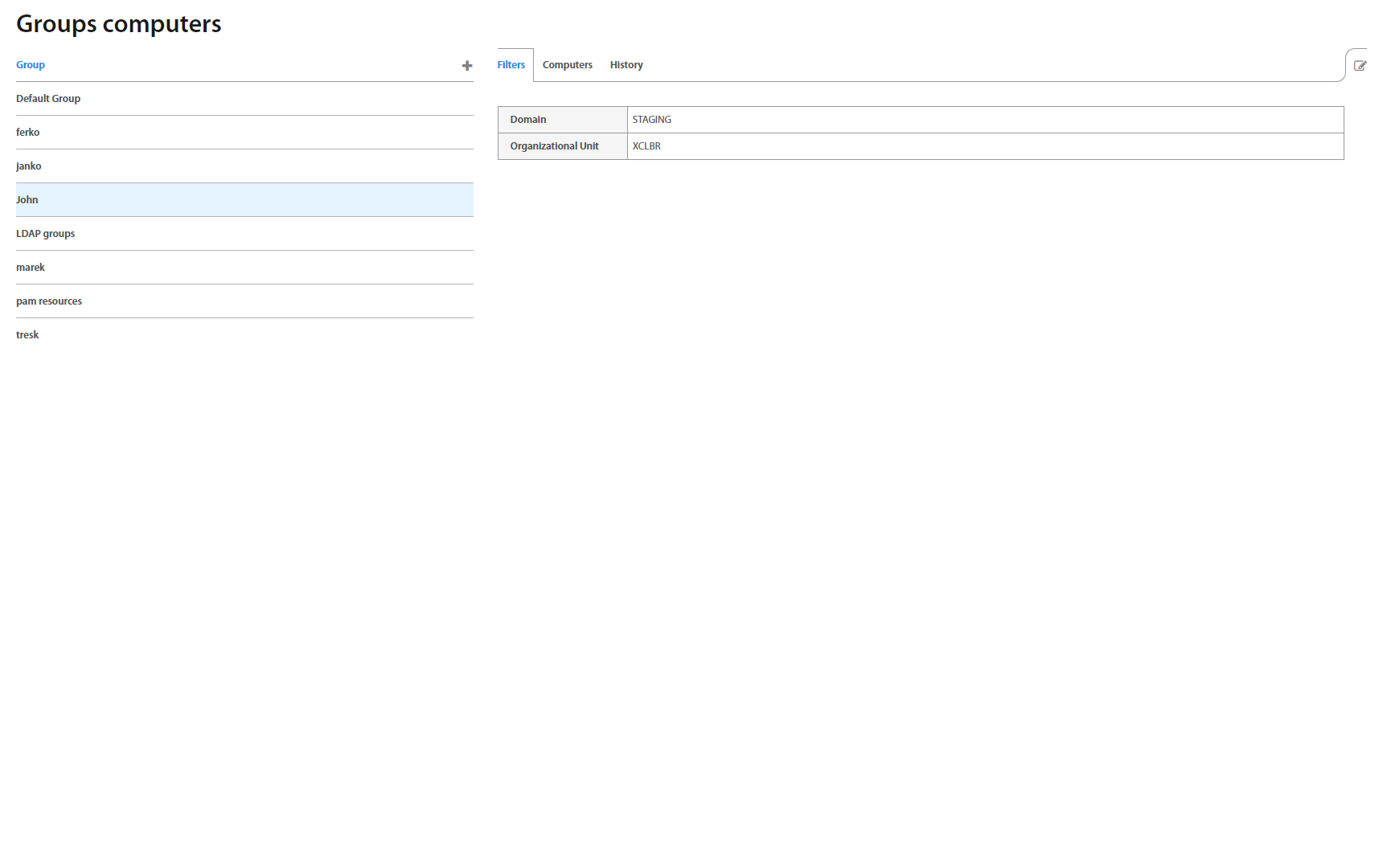Screen dimensions: 1383x868
Task: Pick the tresk group row
Action: [27, 335]
